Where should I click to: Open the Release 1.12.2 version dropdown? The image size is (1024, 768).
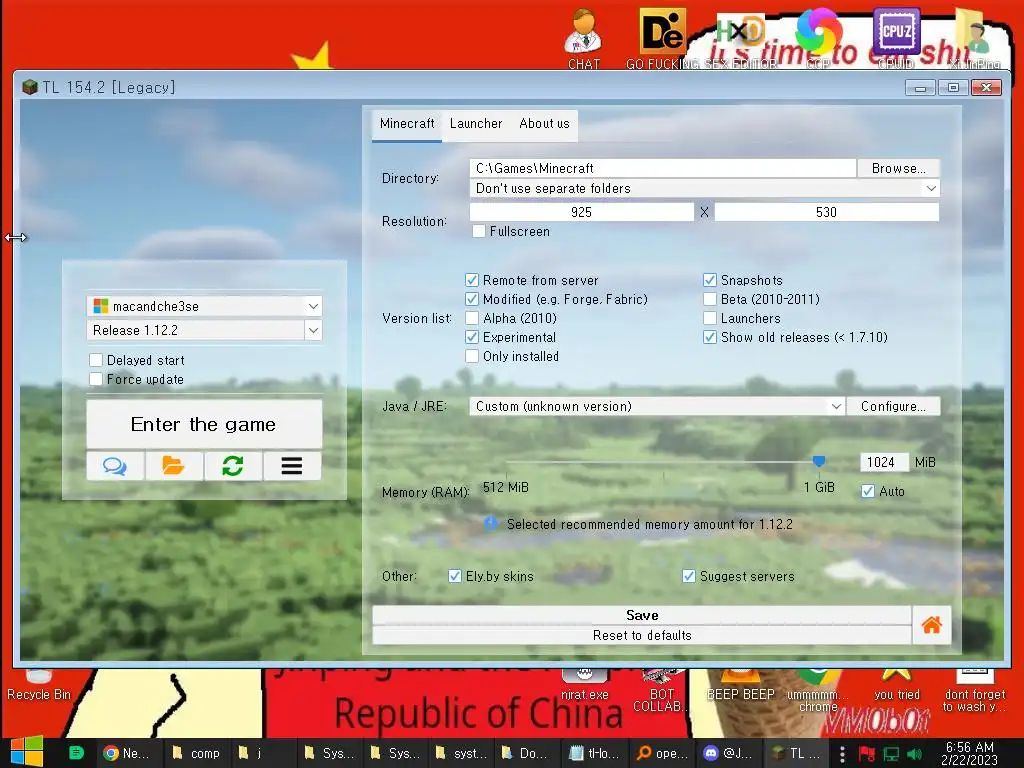tap(313, 330)
